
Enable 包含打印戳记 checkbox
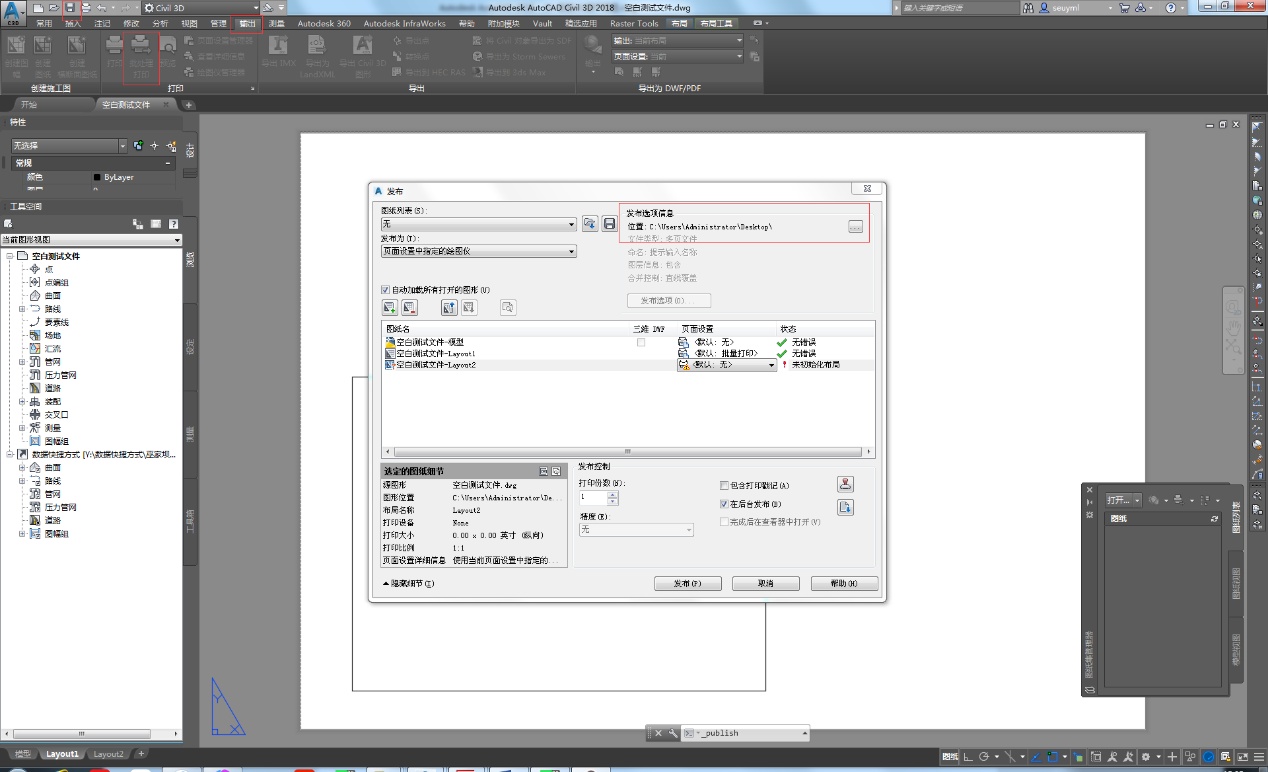pyautogui.click(x=725, y=485)
